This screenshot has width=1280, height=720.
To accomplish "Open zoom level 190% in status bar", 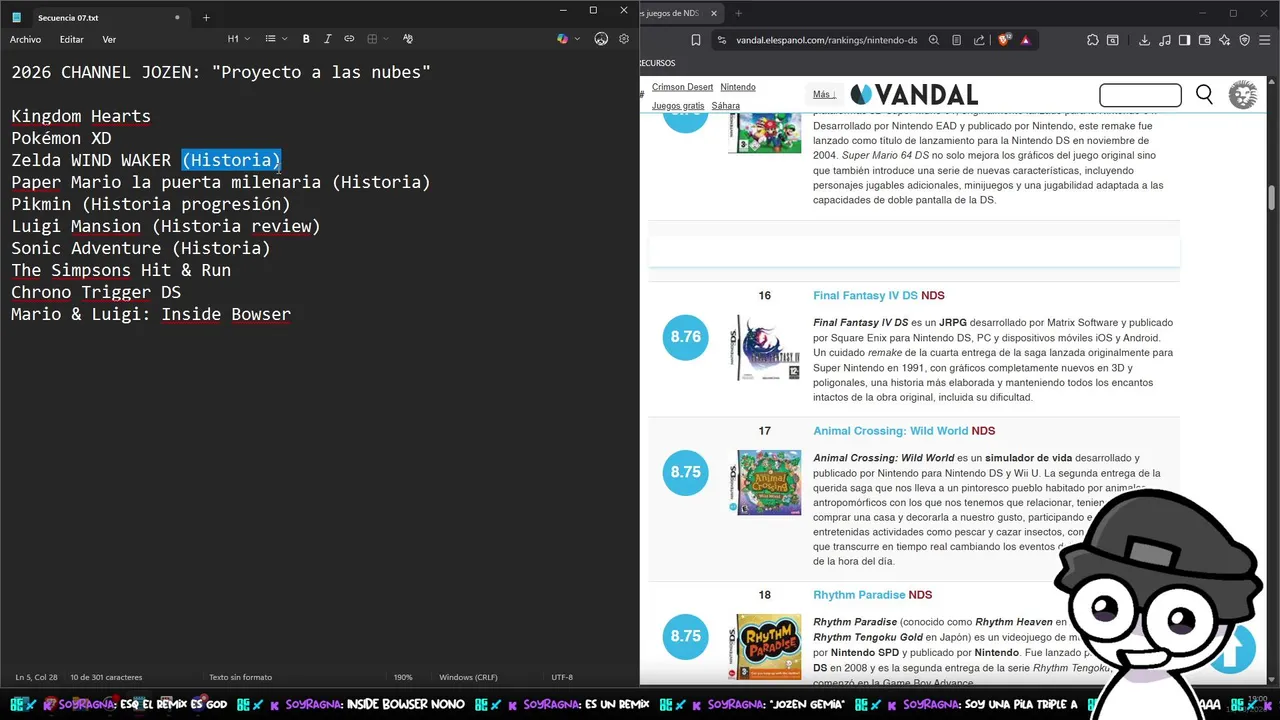I will [x=403, y=677].
